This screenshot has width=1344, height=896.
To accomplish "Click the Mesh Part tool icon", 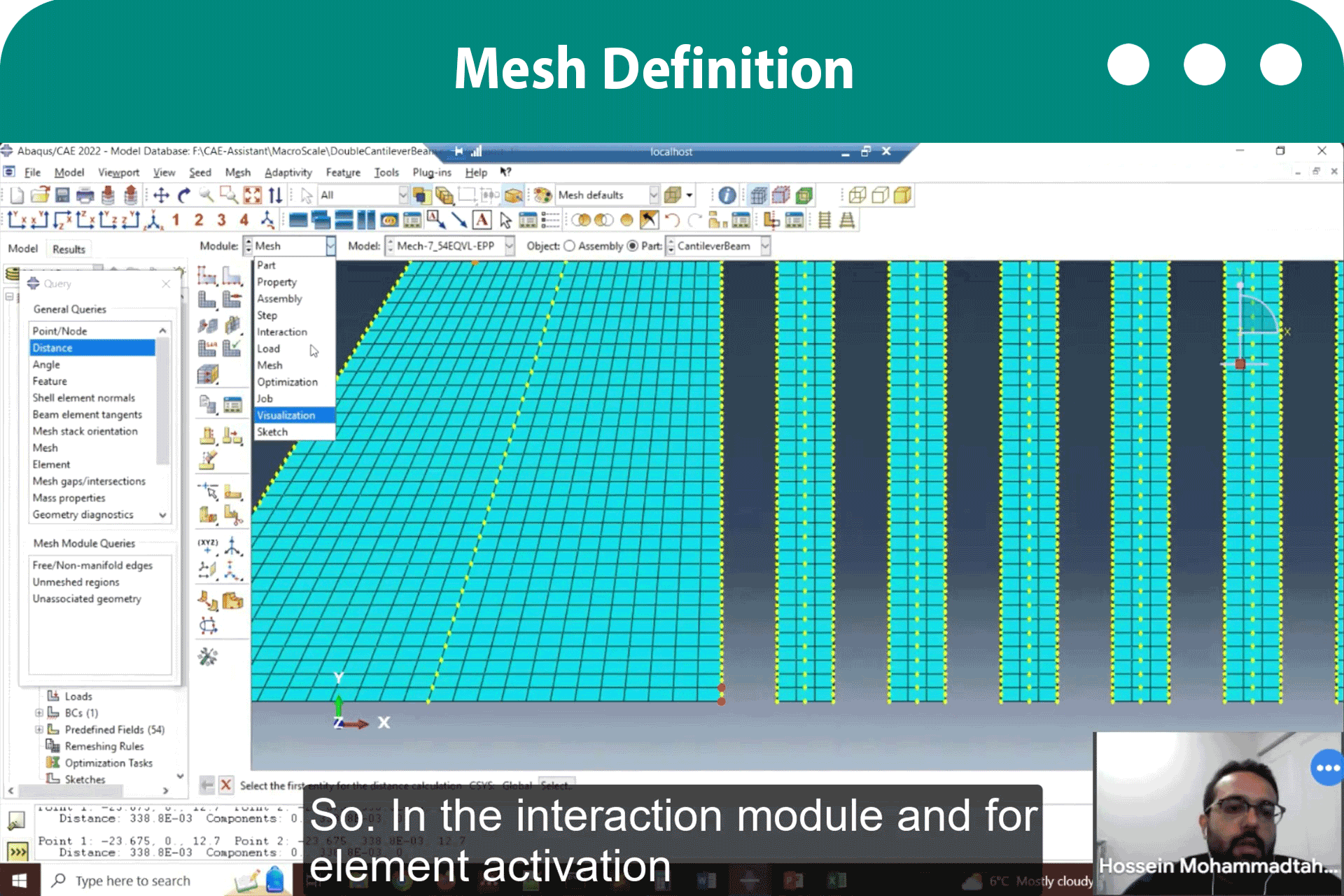I will coord(206,300).
